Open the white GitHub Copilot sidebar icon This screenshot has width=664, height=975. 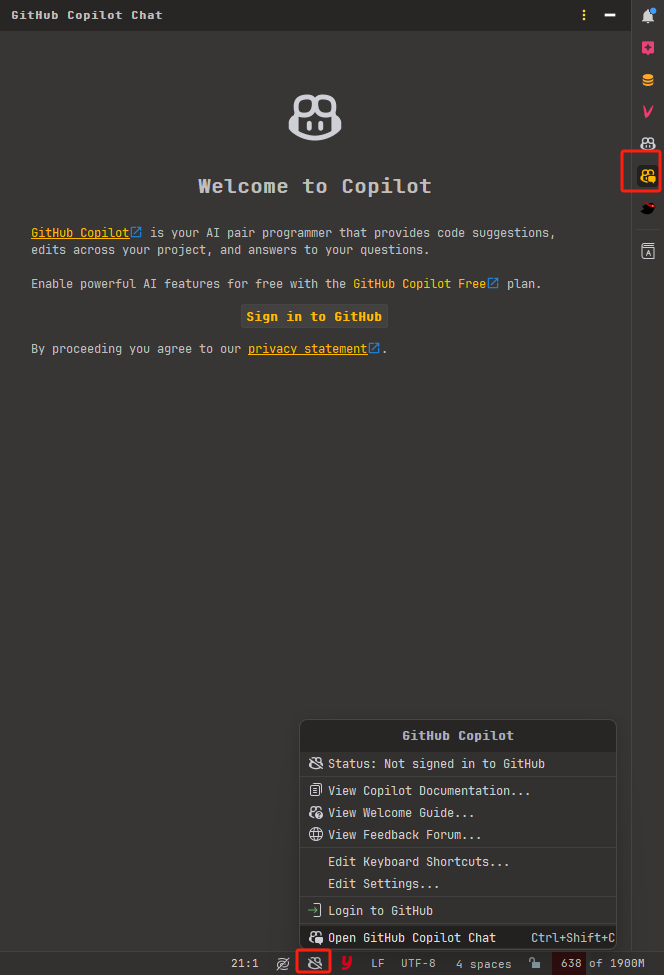click(648, 144)
